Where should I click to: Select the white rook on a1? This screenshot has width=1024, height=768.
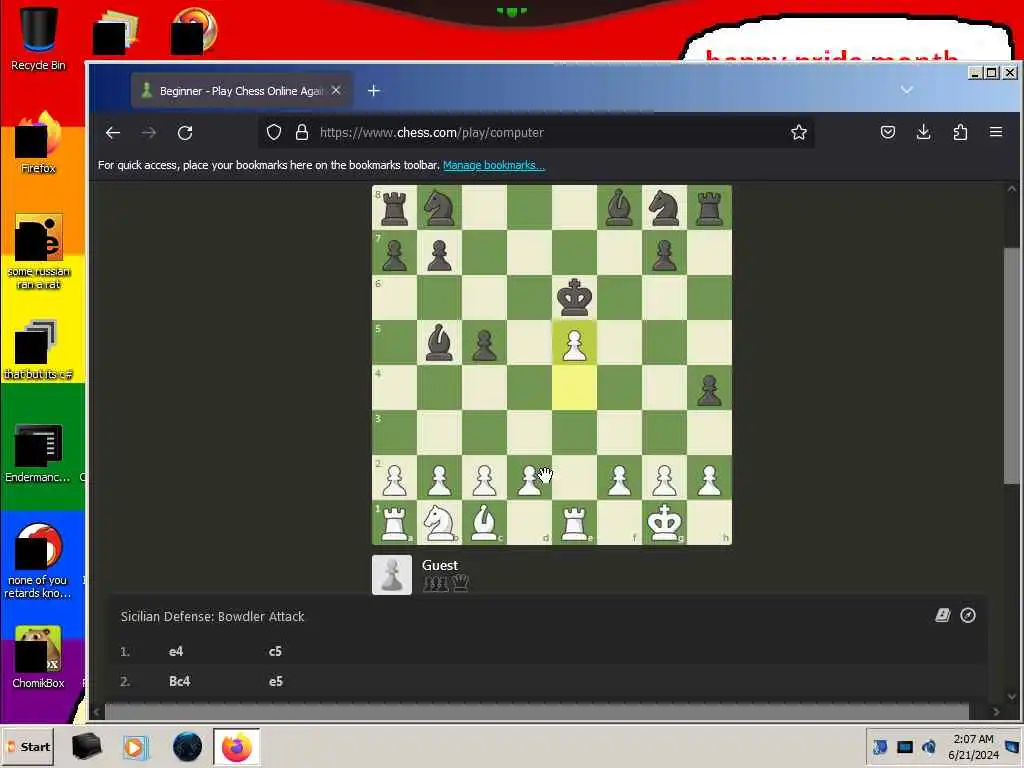(394, 522)
